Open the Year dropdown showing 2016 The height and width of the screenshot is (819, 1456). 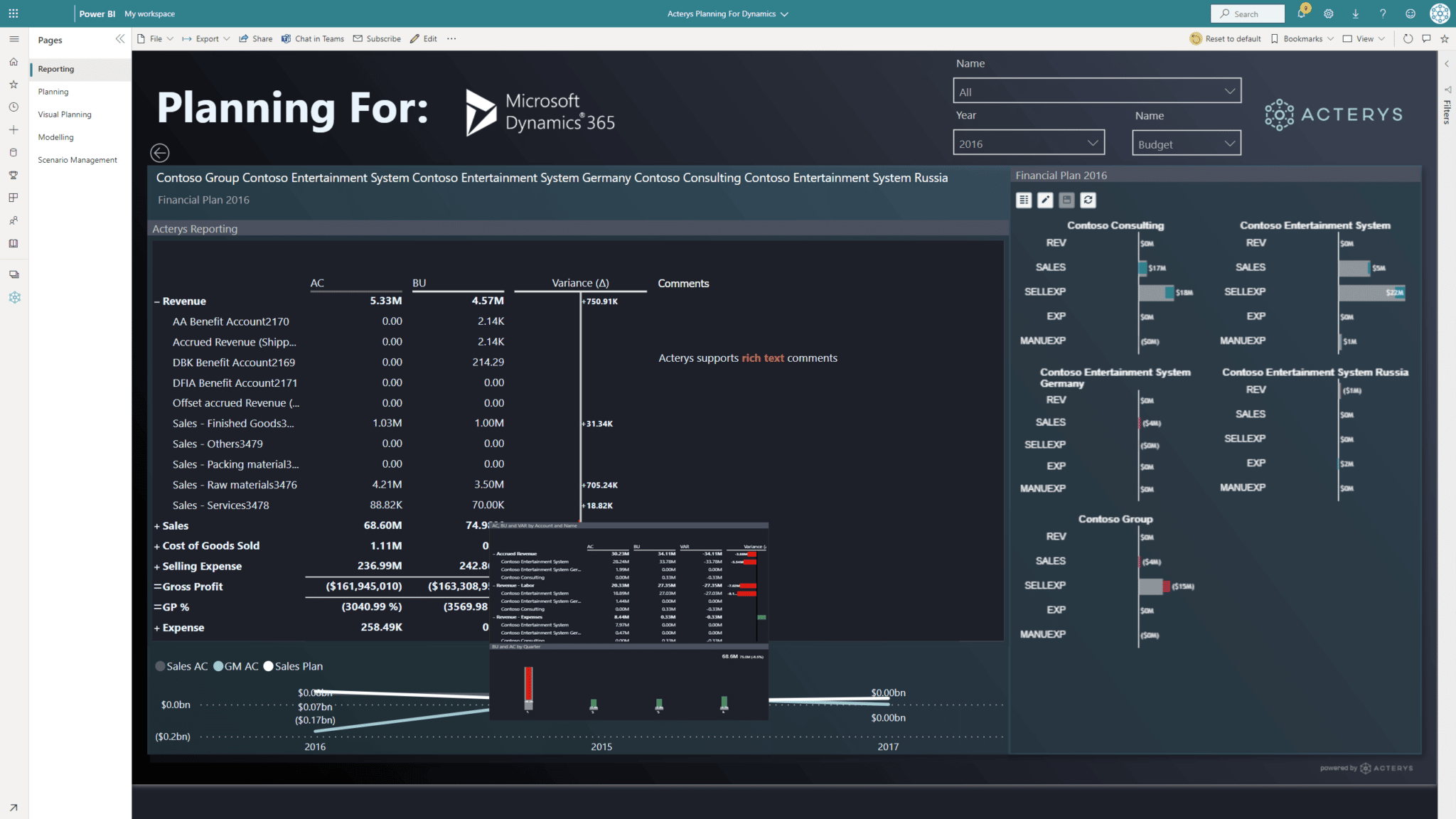[1029, 142]
